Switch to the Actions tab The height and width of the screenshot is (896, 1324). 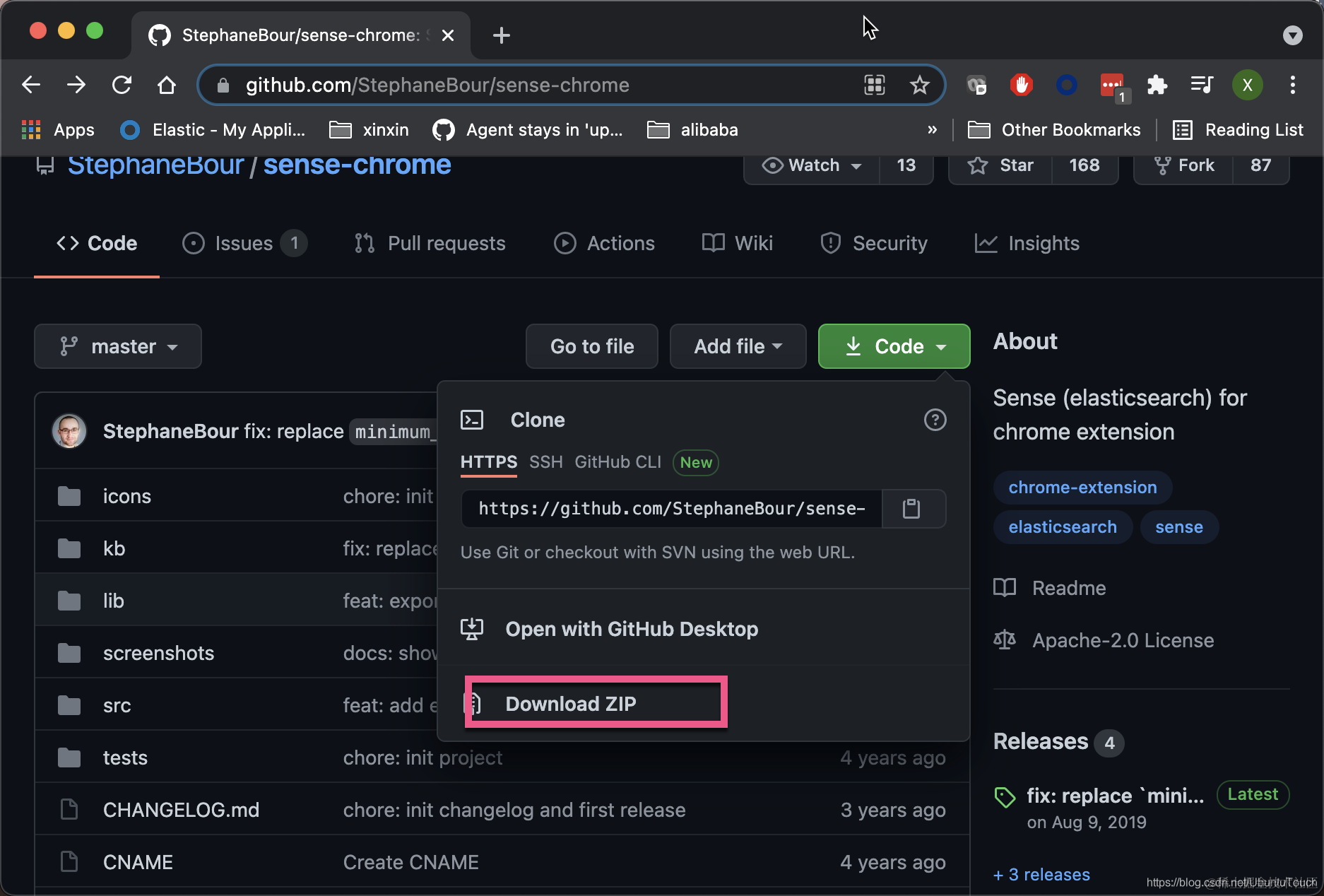604,243
